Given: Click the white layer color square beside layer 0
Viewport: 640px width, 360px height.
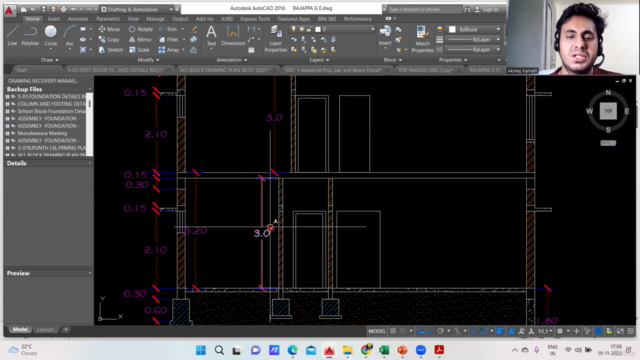Looking at the screenshot, I should pos(318,29).
